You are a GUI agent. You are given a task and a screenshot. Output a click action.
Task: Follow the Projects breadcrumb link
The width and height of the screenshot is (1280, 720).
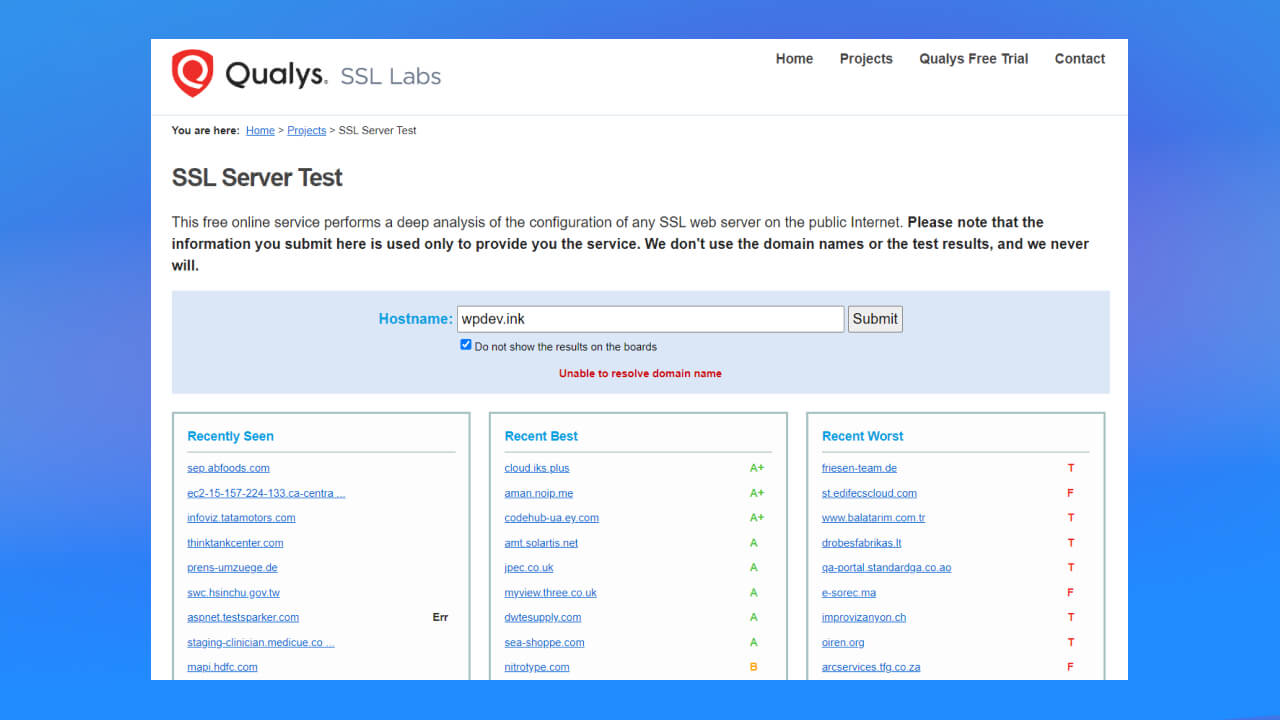click(307, 131)
